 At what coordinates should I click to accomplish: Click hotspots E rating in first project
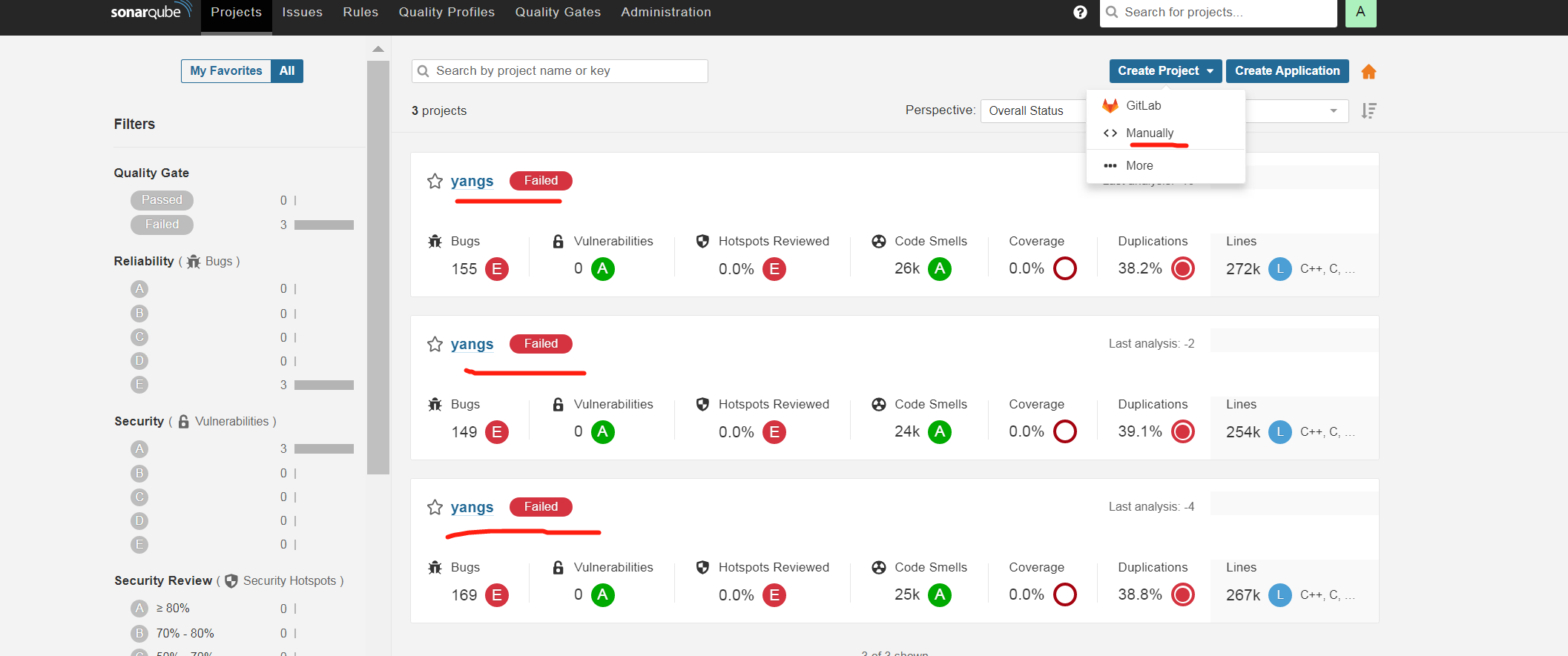(774, 268)
